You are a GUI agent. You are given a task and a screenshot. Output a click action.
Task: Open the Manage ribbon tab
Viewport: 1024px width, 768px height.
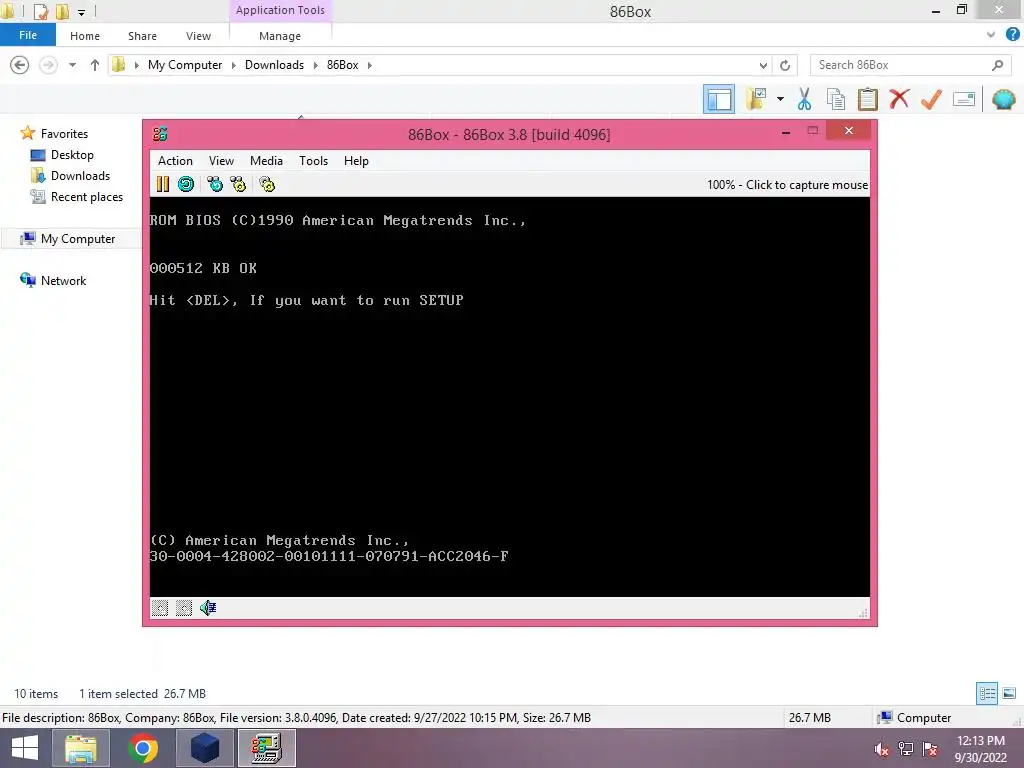280,36
